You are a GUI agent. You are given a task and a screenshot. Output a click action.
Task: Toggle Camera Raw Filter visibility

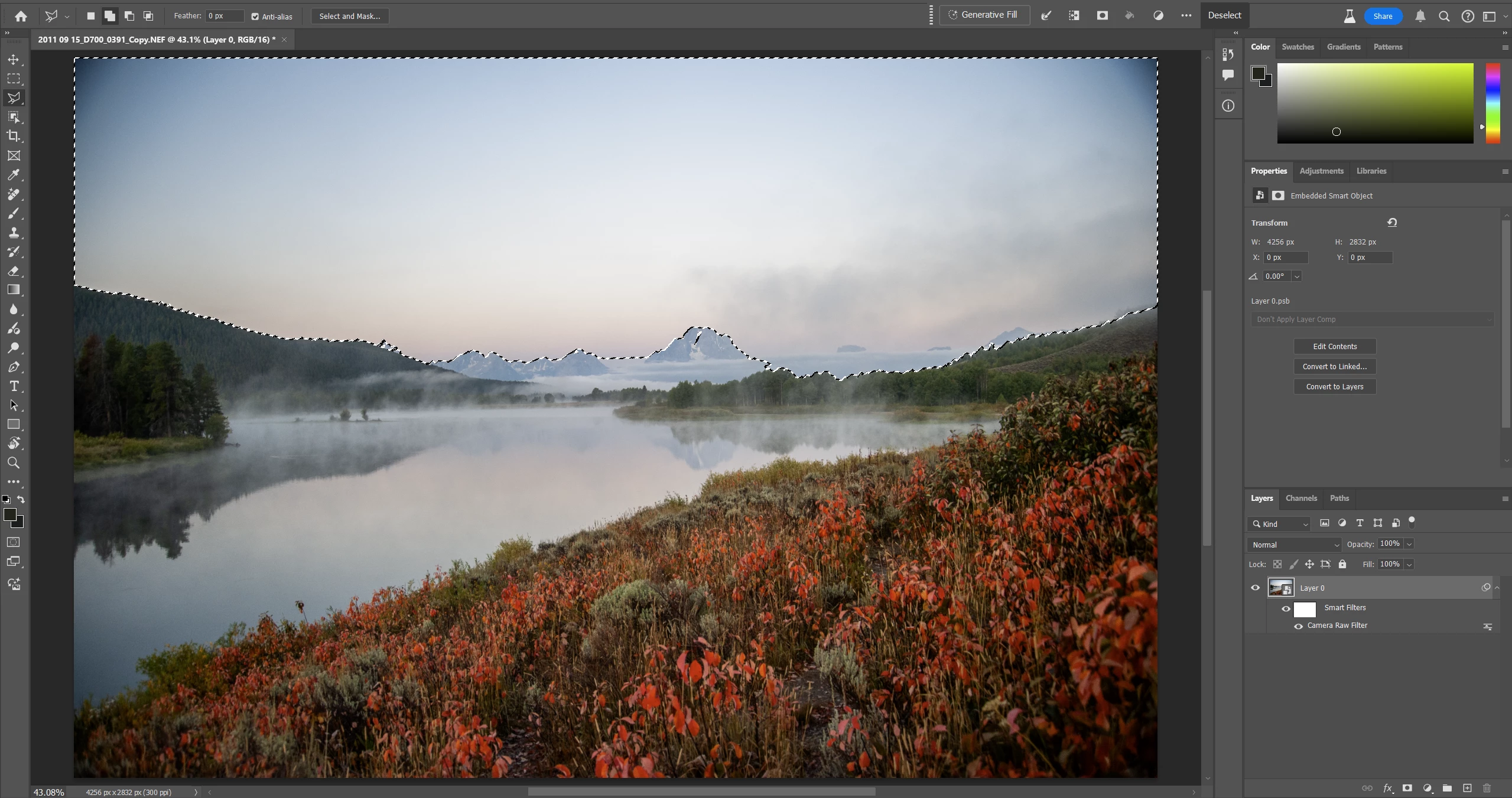[x=1298, y=626]
